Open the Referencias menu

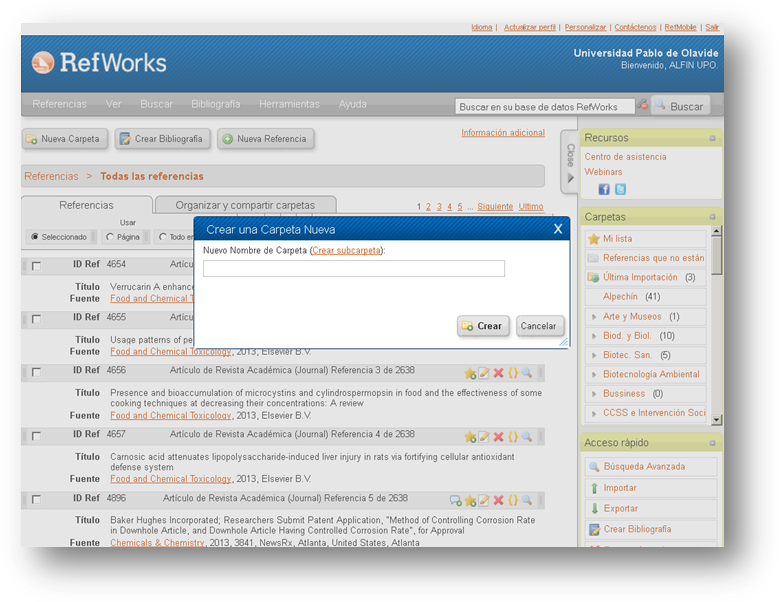point(59,104)
